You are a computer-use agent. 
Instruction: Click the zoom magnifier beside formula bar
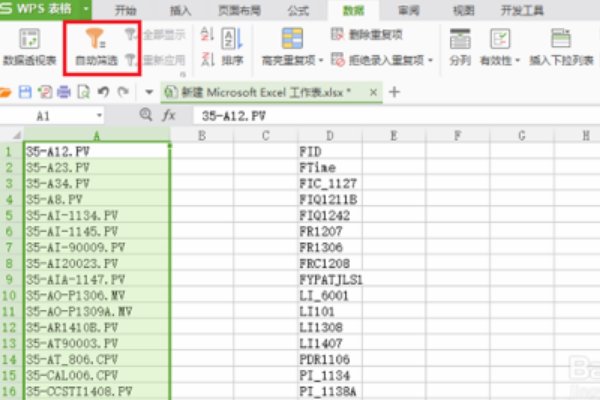coord(146,114)
